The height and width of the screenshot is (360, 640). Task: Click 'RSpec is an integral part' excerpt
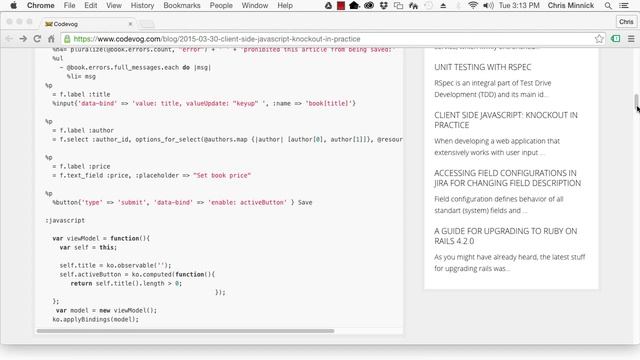tap(493, 89)
